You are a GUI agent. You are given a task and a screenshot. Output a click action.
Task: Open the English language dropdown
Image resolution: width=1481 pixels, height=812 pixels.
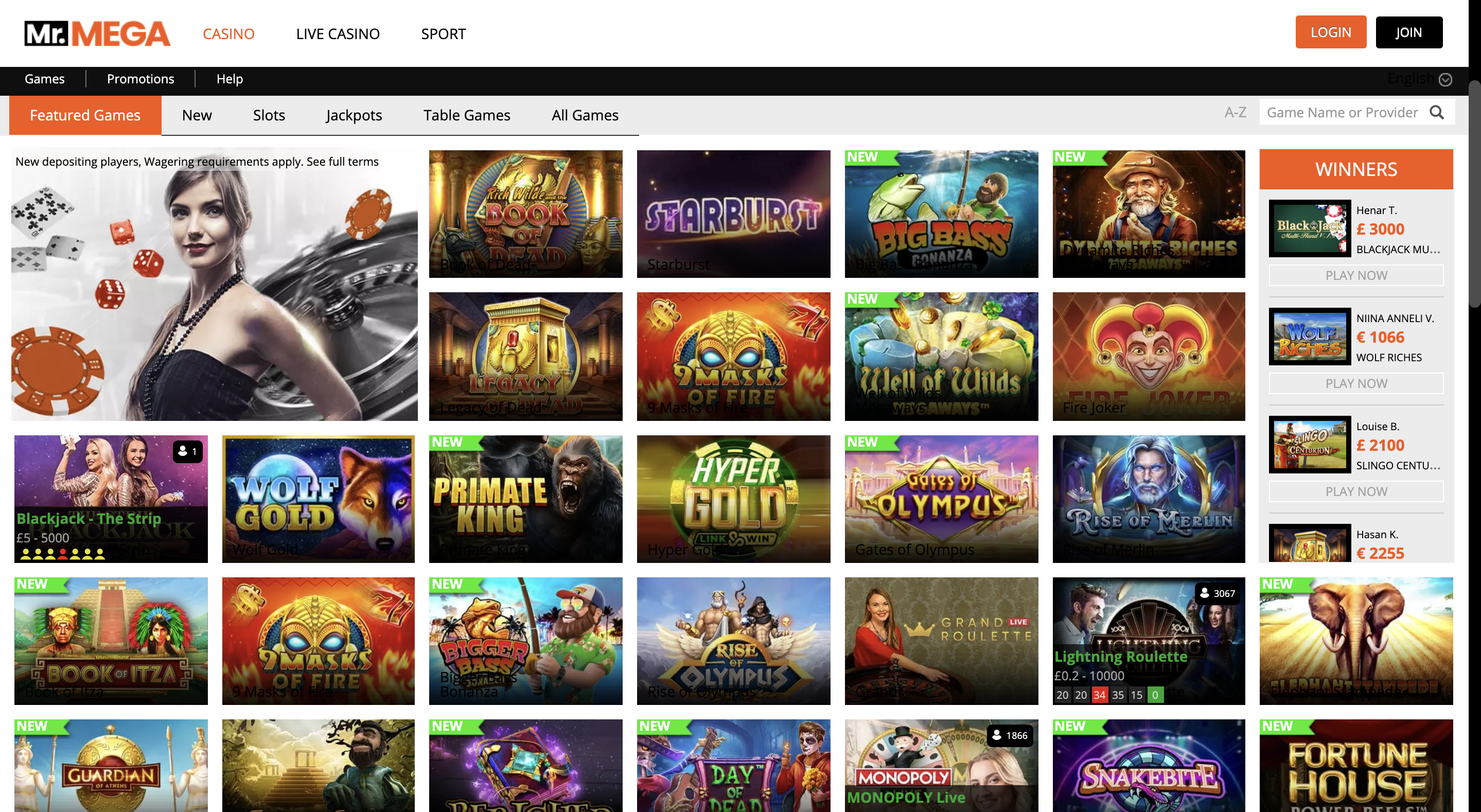point(1419,79)
